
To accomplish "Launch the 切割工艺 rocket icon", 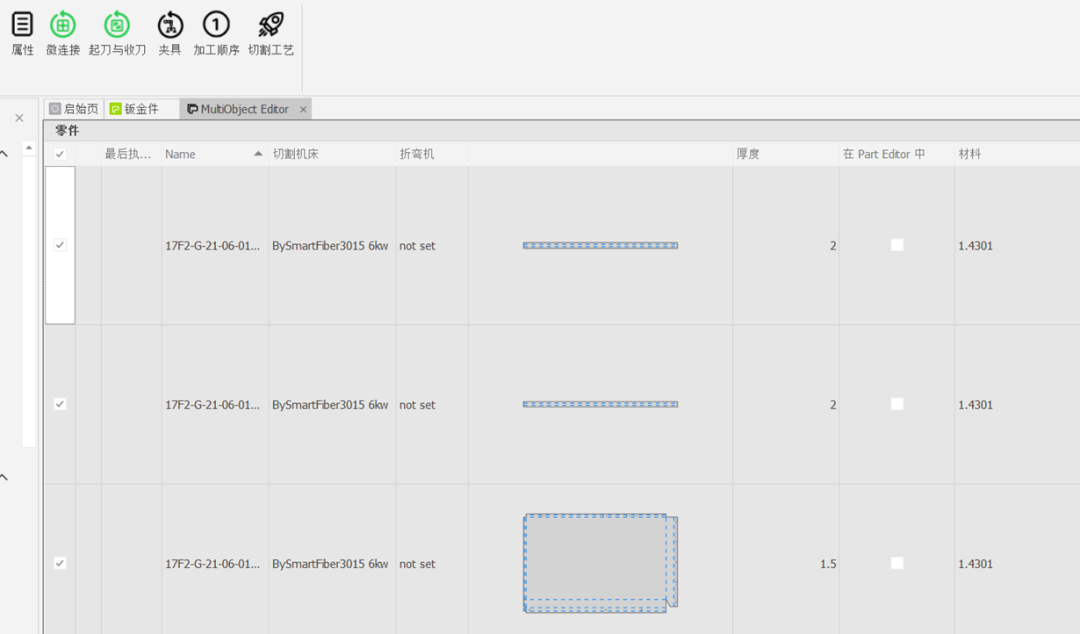I will [x=270, y=26].
